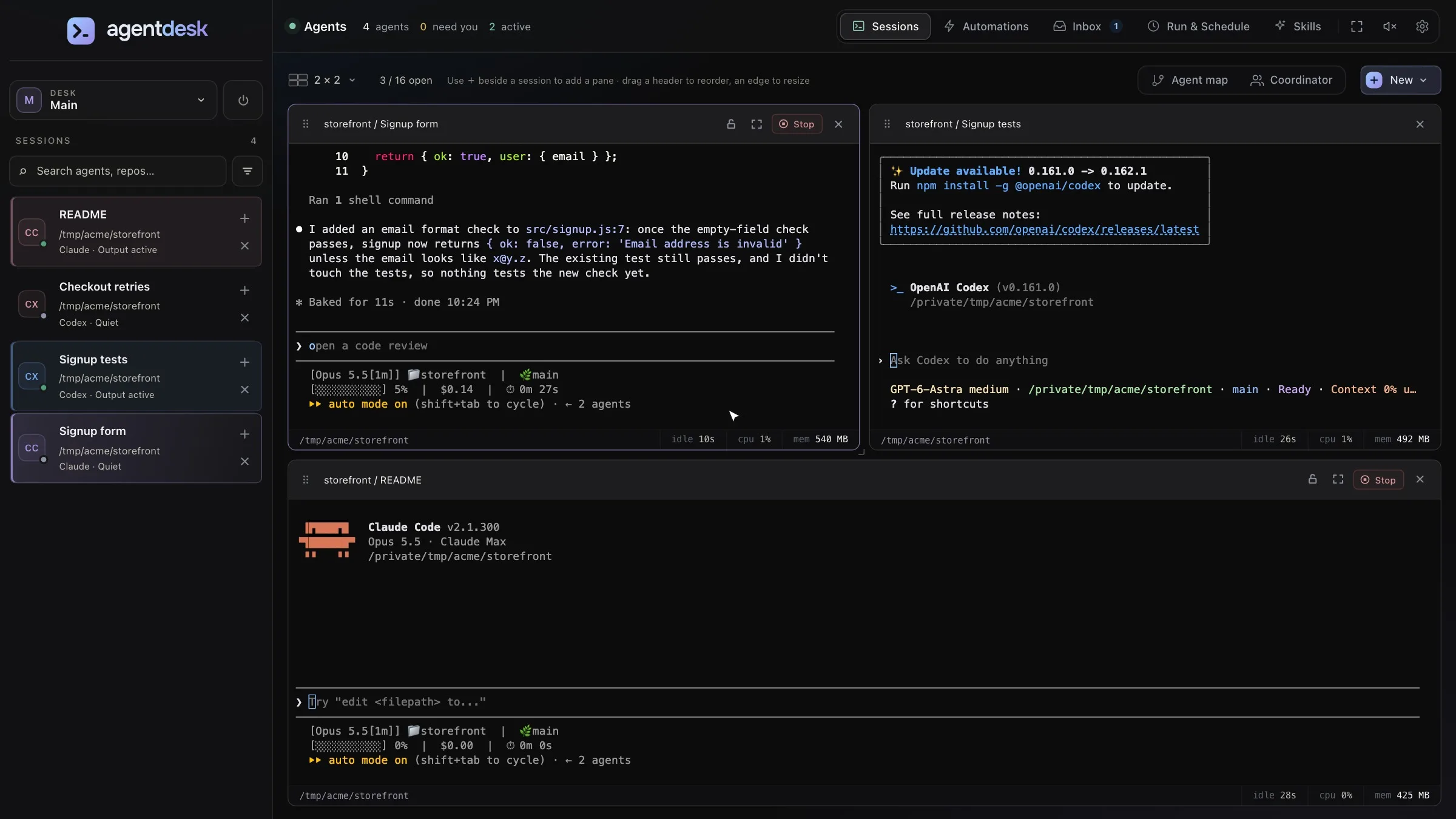Grab the README pane drag handle
Image resolution: width=1456 pixels, height=819 pixels.
click(x=306, y=480)
